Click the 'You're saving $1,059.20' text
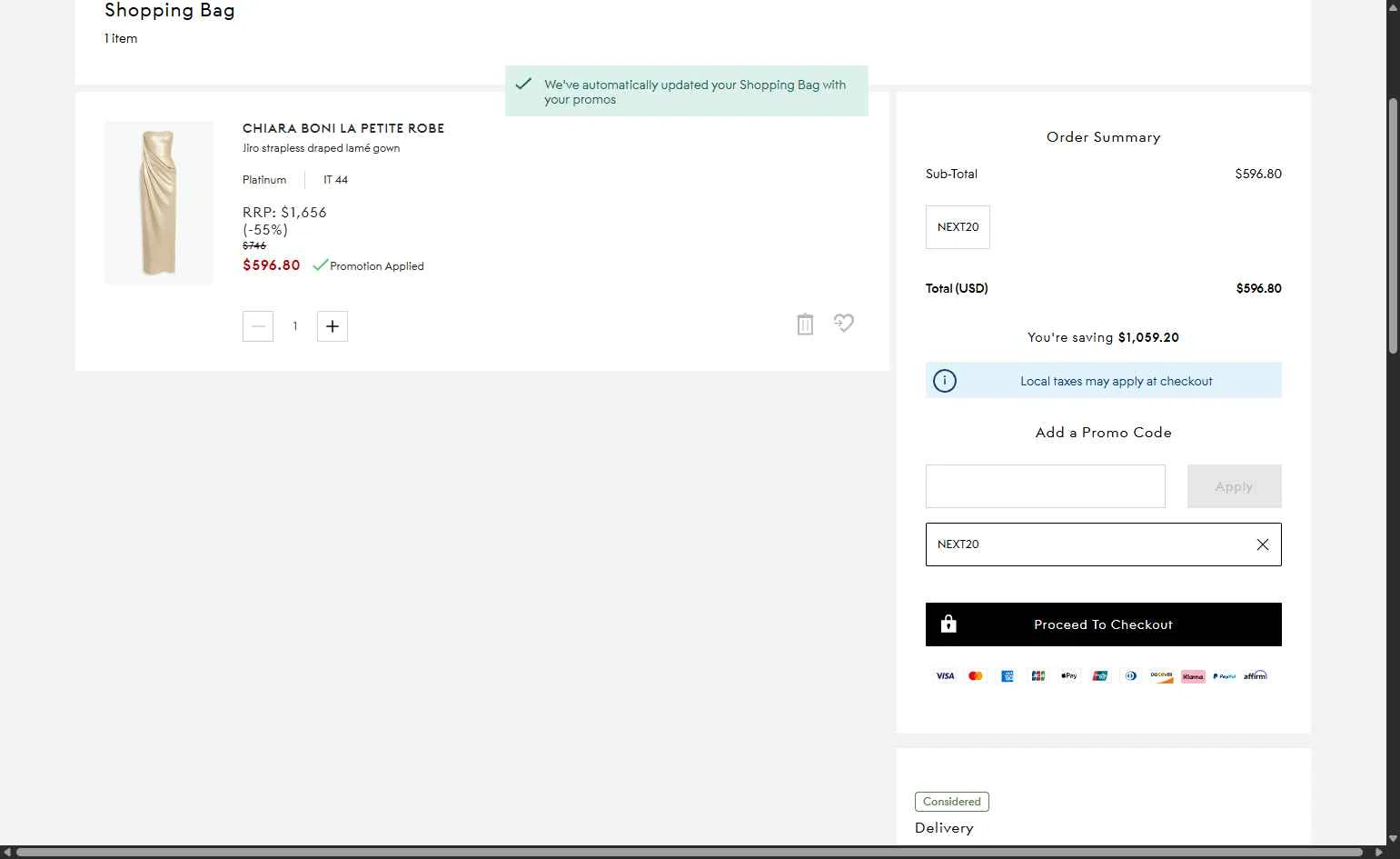This screenshot has height=859, width=1400. coord(1103,337)
